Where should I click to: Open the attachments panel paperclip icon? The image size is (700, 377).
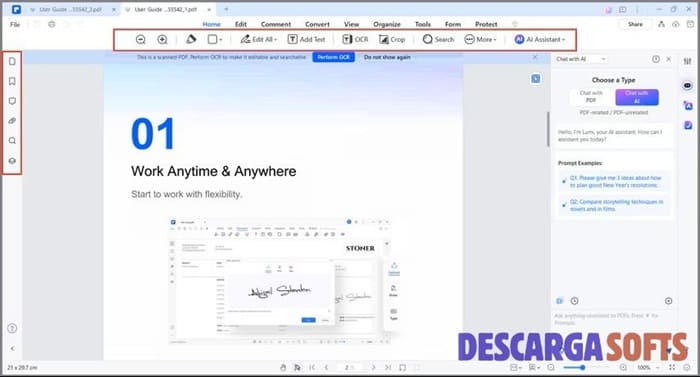[x=12, y=121]
